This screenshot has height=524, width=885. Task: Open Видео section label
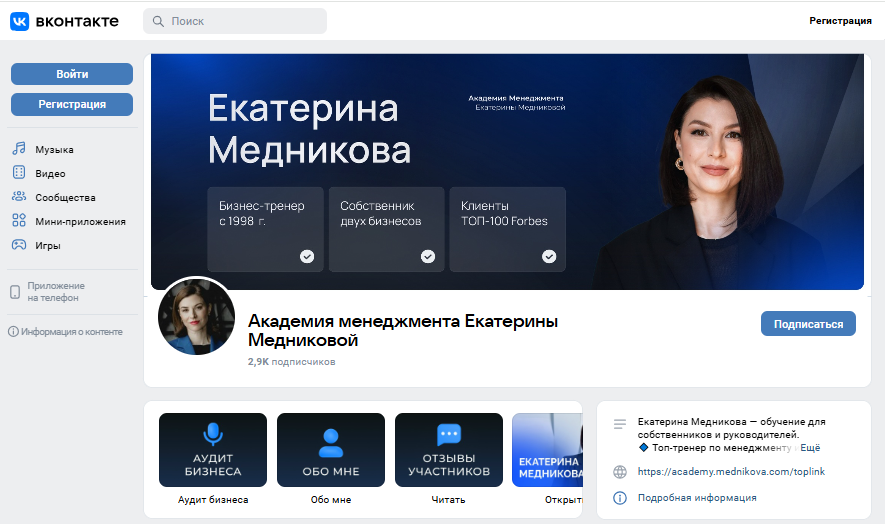(x=50, y=174)
